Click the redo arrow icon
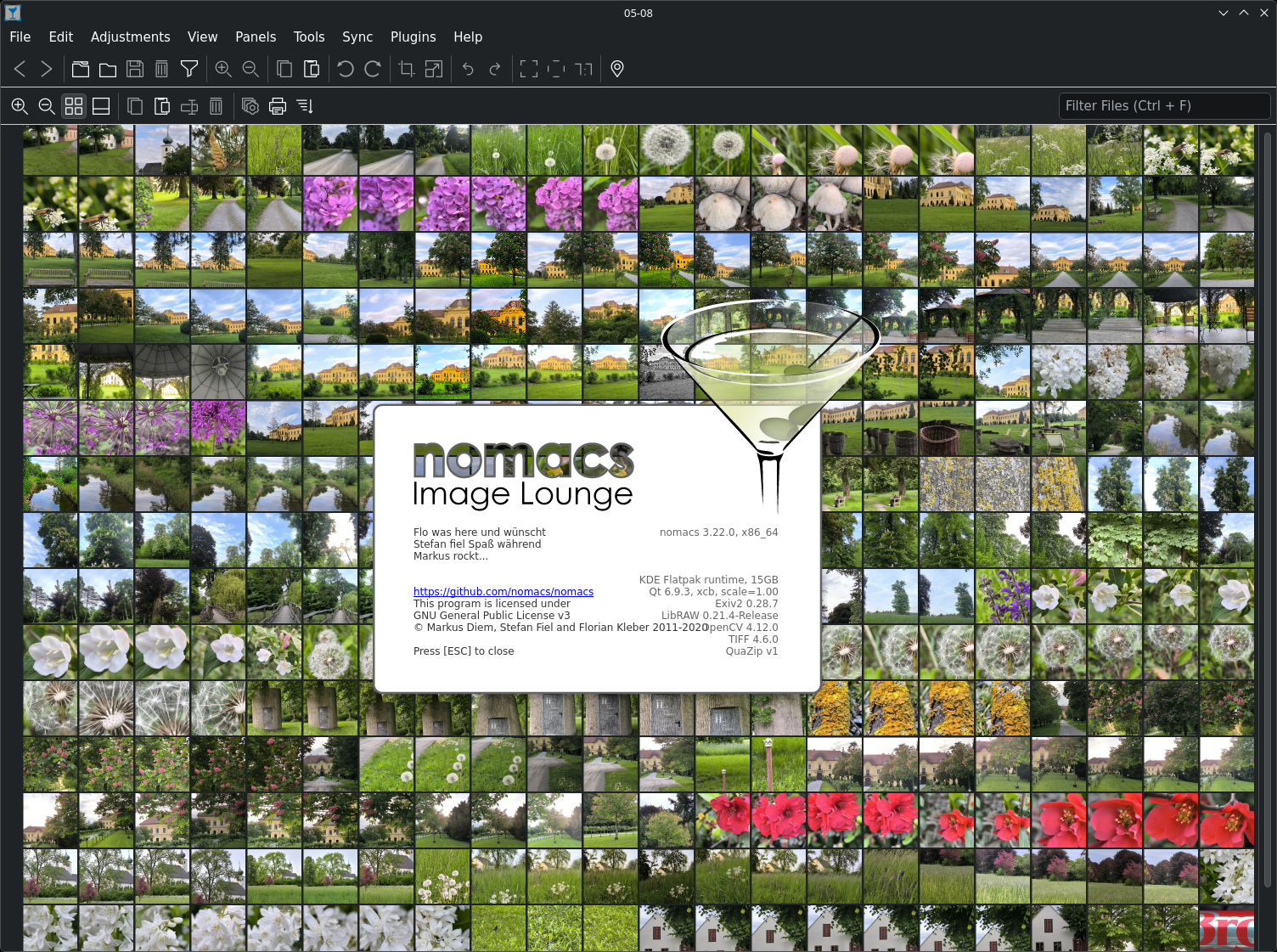The image size is (1277, 952). 495,69
